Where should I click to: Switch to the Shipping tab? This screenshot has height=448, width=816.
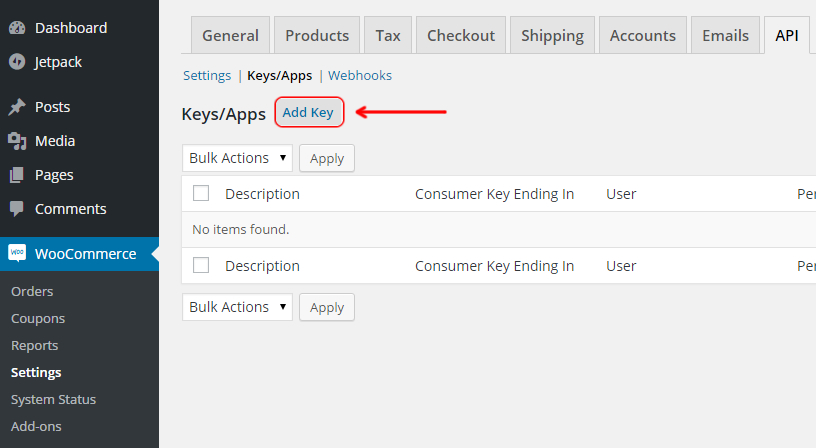coord(552,35)
